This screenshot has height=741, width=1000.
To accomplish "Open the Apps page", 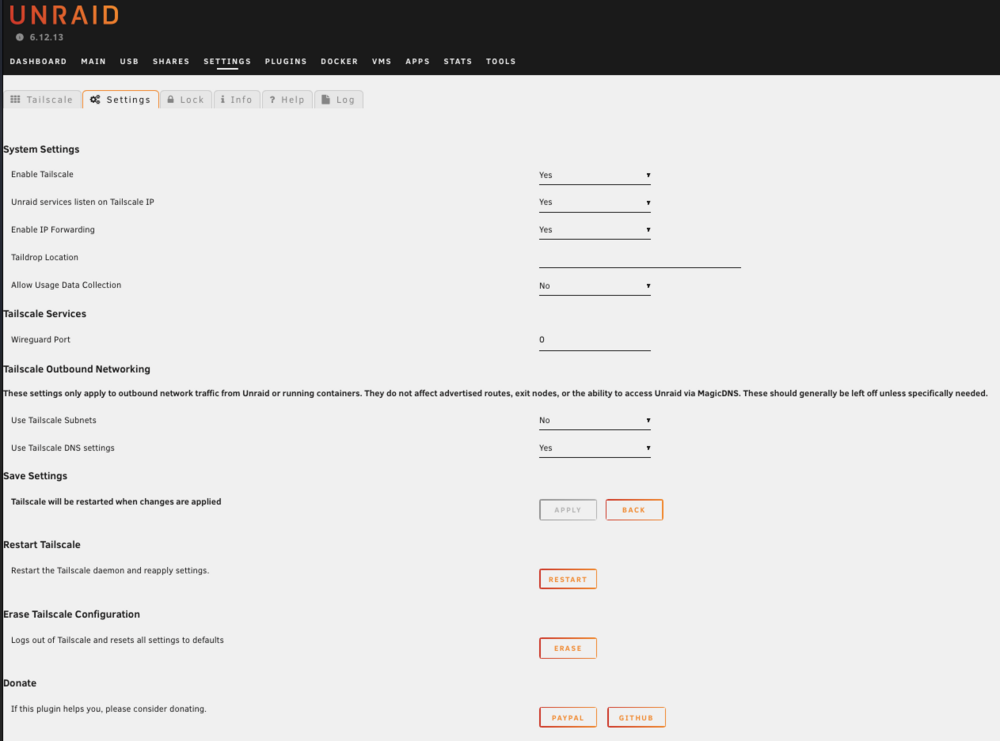I will [x=418, y=61].
